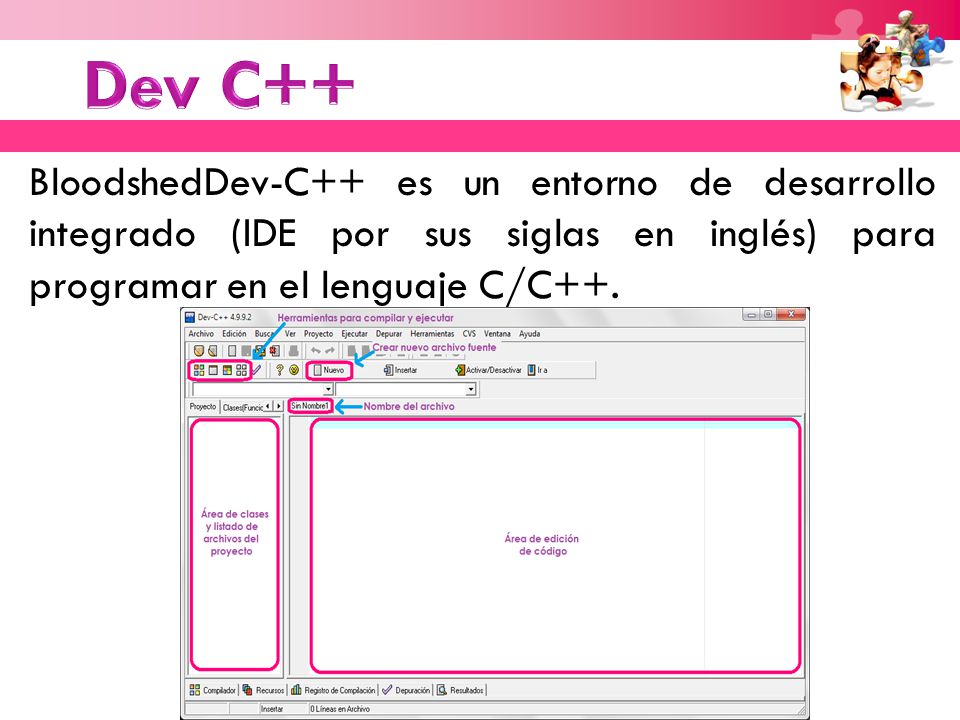
Task: Open the Edición menu
Action: [x=234, y=334]
